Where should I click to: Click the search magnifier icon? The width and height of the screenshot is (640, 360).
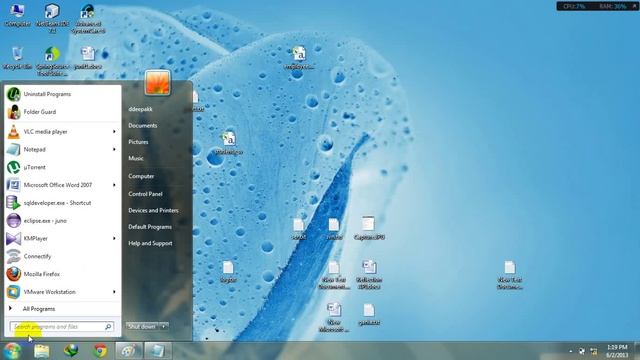click(108, 327)
